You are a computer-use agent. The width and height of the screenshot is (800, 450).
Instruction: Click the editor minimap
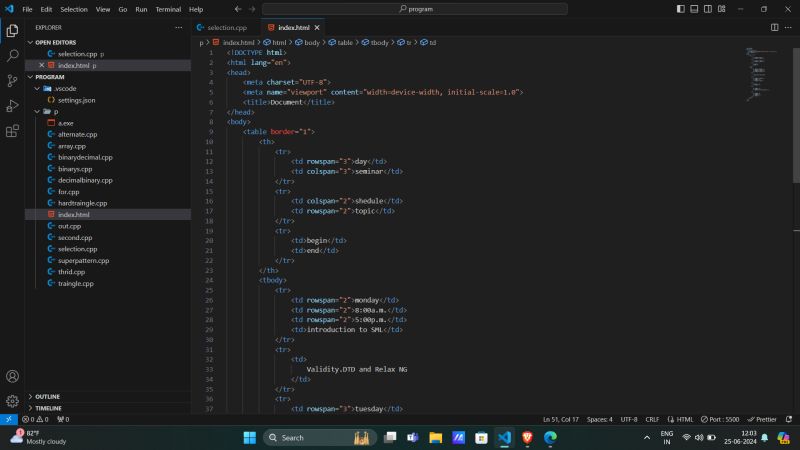click(x=763, y=75)
